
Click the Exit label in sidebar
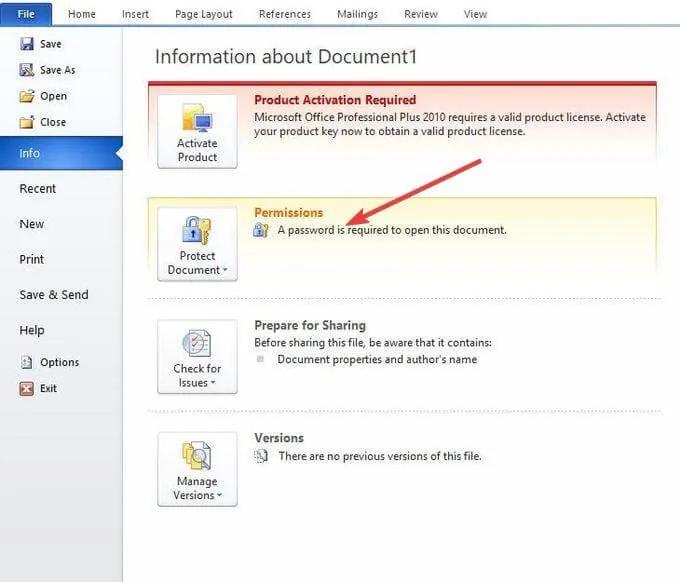pyautogui.click(x=48, y=388)
